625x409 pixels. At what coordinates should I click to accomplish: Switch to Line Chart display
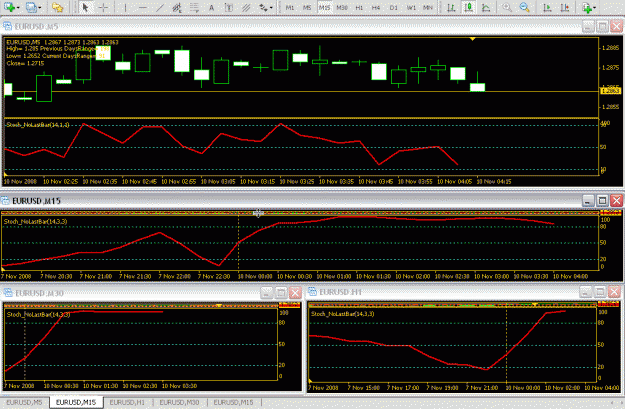pyautogui.click(x=486, y=7)
